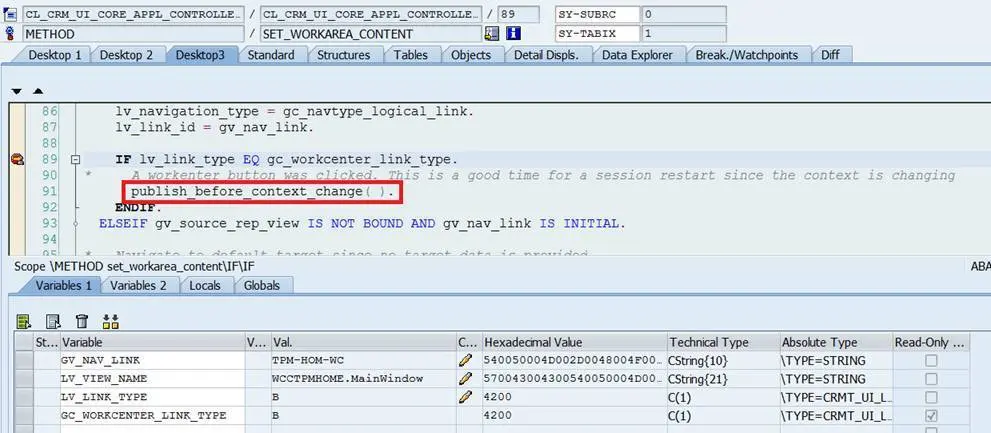Open the Detail Displs. tab

pos(546,55)
